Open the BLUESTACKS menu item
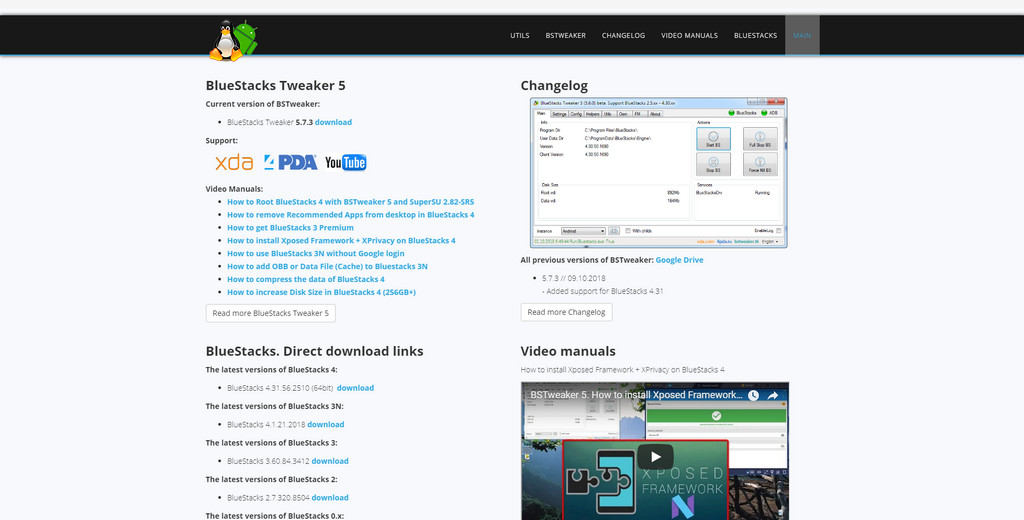1024x520 pixels. (755, 35)
